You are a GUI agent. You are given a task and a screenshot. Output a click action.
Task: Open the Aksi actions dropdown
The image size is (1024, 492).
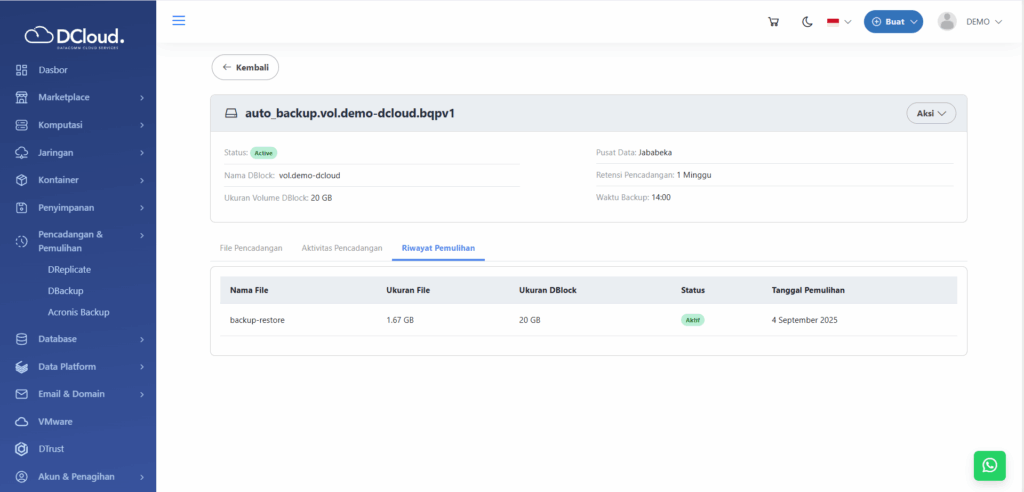click(931, 114)
